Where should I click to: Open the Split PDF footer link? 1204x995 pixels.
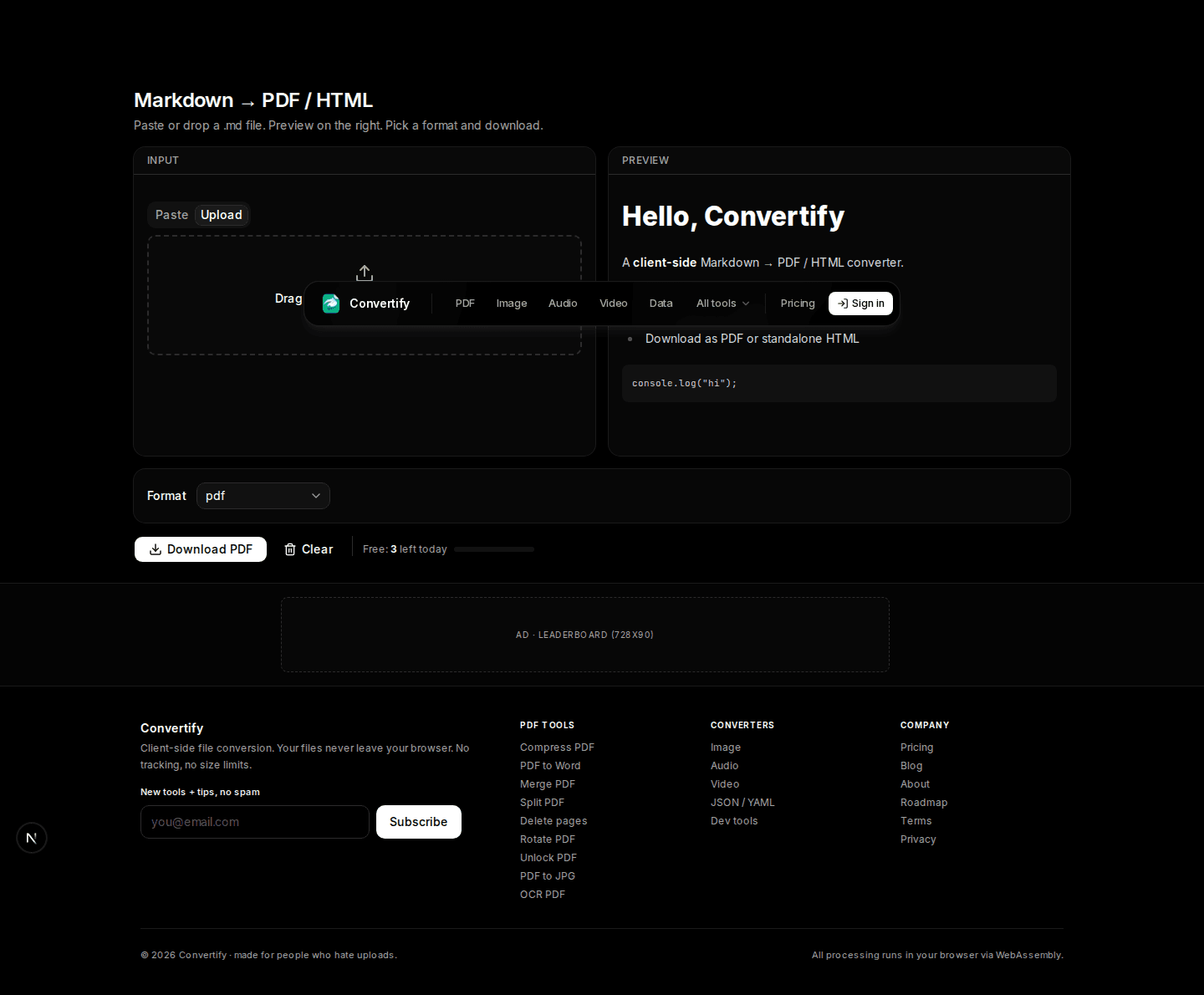click(542, 803)
